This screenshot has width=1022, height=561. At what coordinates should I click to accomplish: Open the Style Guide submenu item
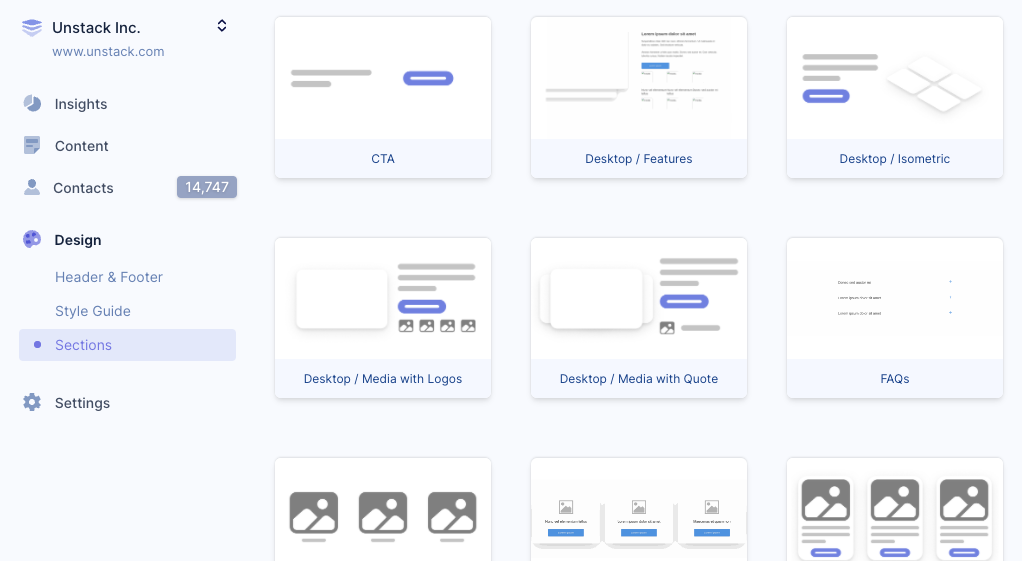(93, 311)
